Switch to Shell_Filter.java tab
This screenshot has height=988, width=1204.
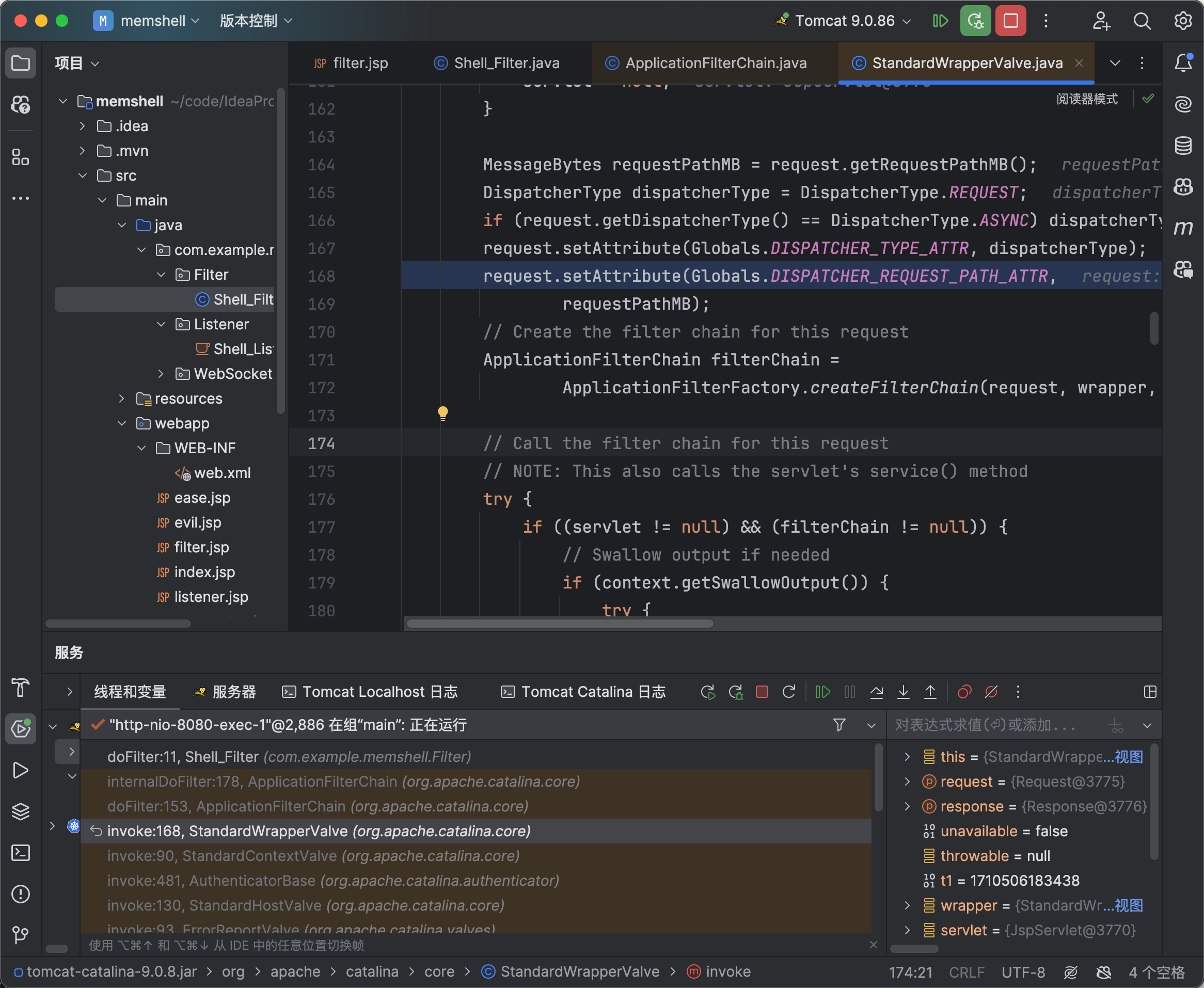coord(496,63)
